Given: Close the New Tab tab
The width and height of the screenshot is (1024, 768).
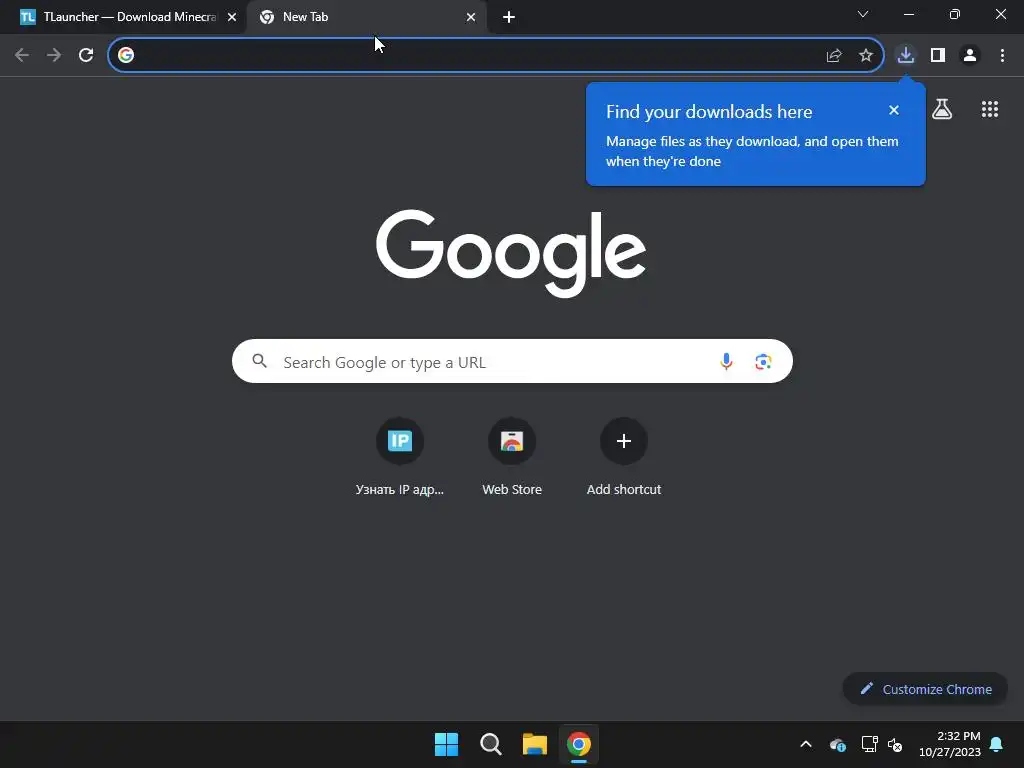Looking at the screenshot, I should (x=471, y=18).
